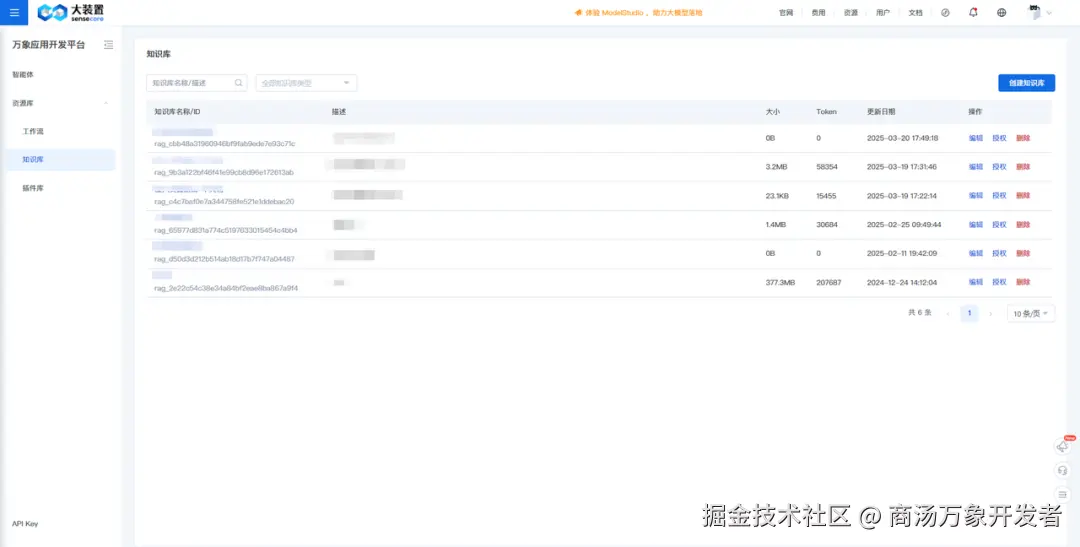Delete the 23.1KB knowledge base row
Viewport: 1080px width, 547px height.
tap(1023, 196)
